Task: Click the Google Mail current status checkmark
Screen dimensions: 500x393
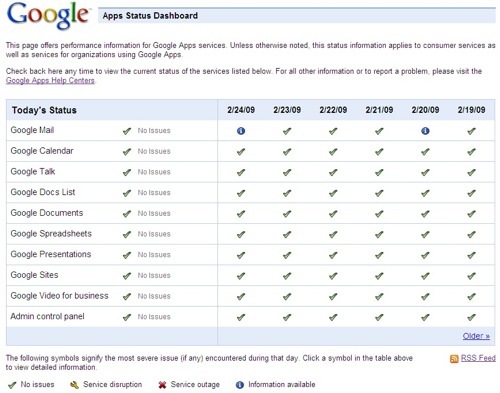Action: coord(127,131)
